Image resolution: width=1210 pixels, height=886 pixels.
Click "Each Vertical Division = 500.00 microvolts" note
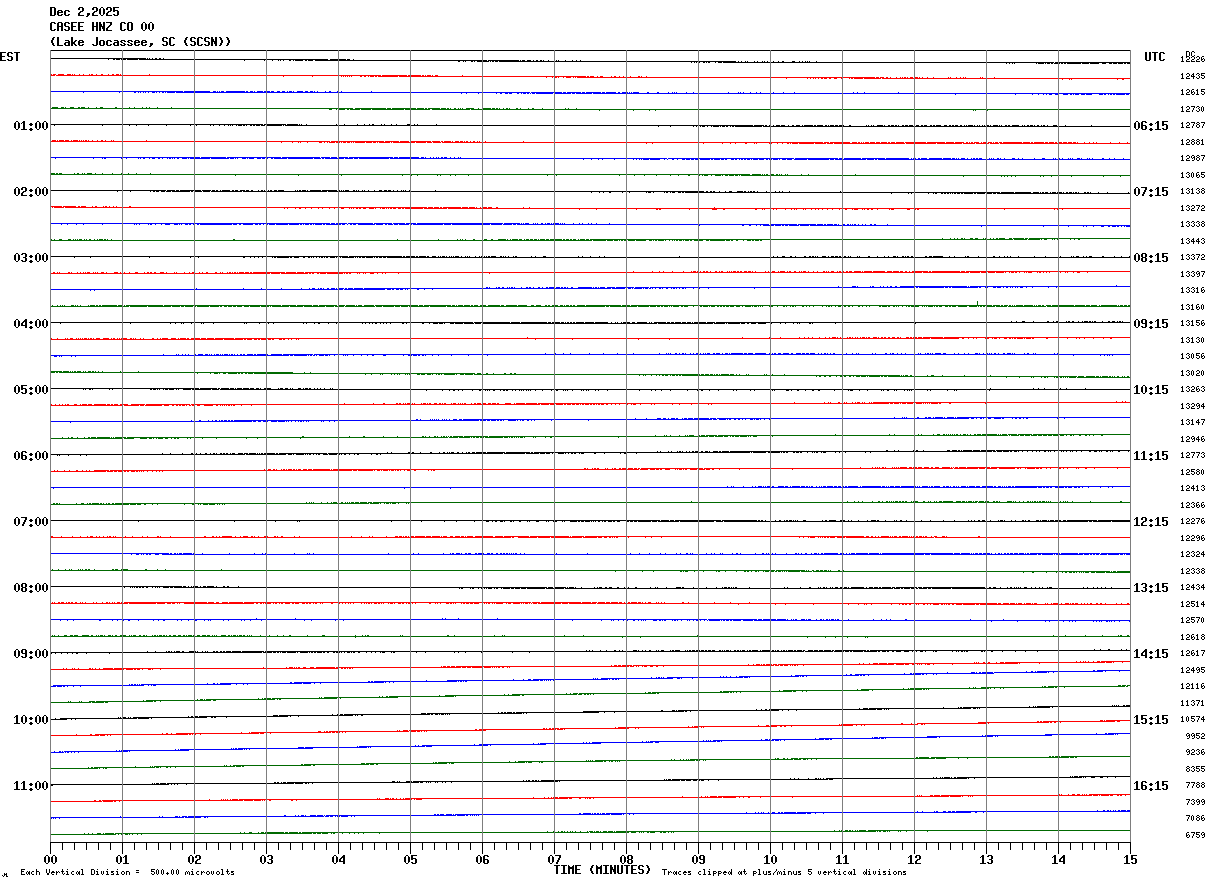(x=127, y=873)
